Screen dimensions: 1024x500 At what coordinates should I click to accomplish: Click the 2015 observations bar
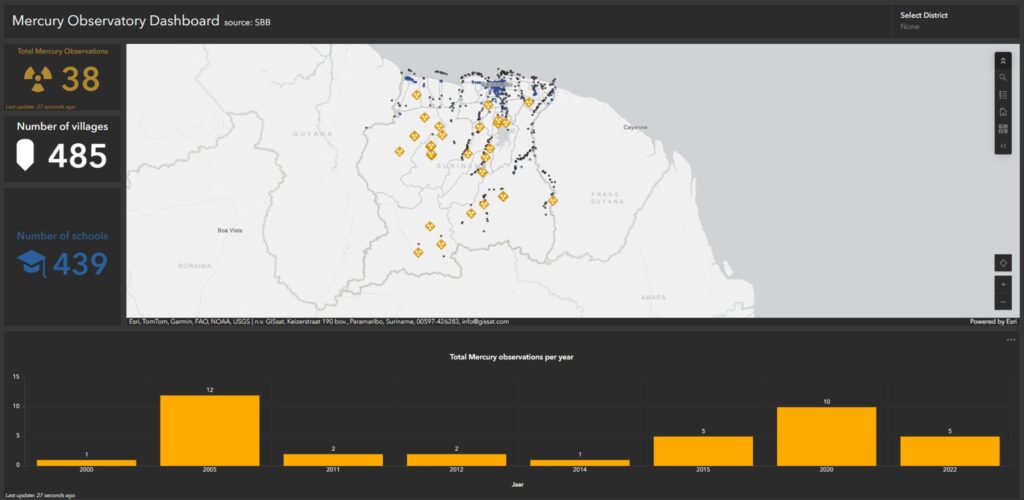pos(703,450)
